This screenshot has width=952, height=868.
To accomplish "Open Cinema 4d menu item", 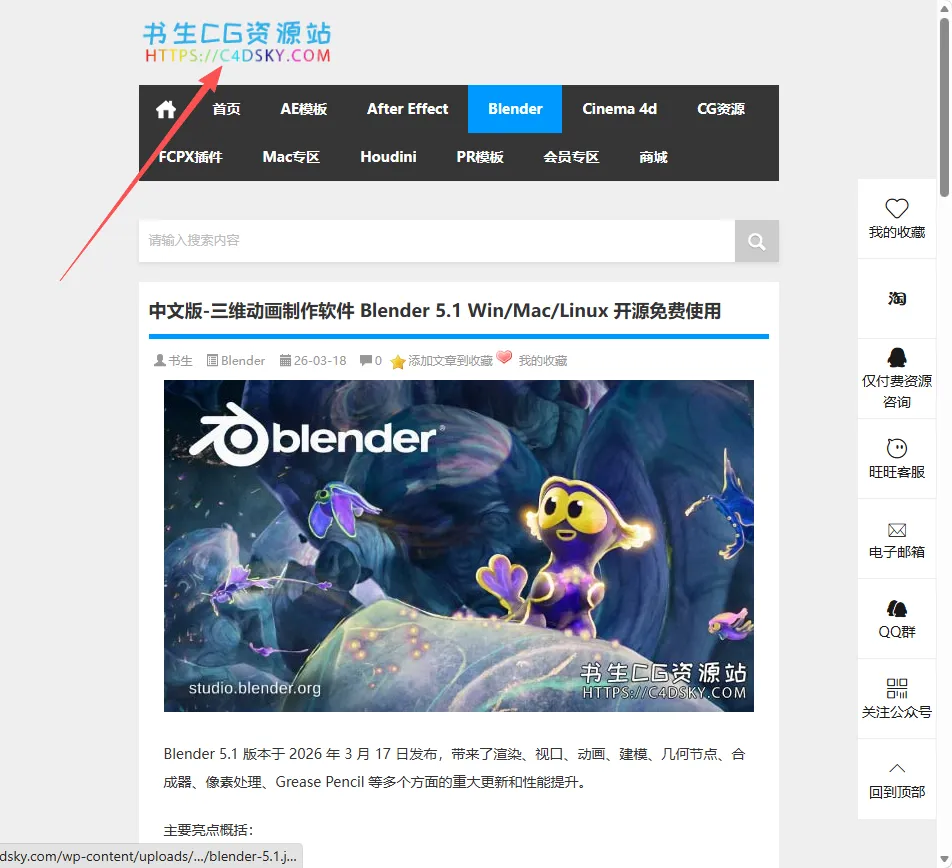I will point(619,109).
